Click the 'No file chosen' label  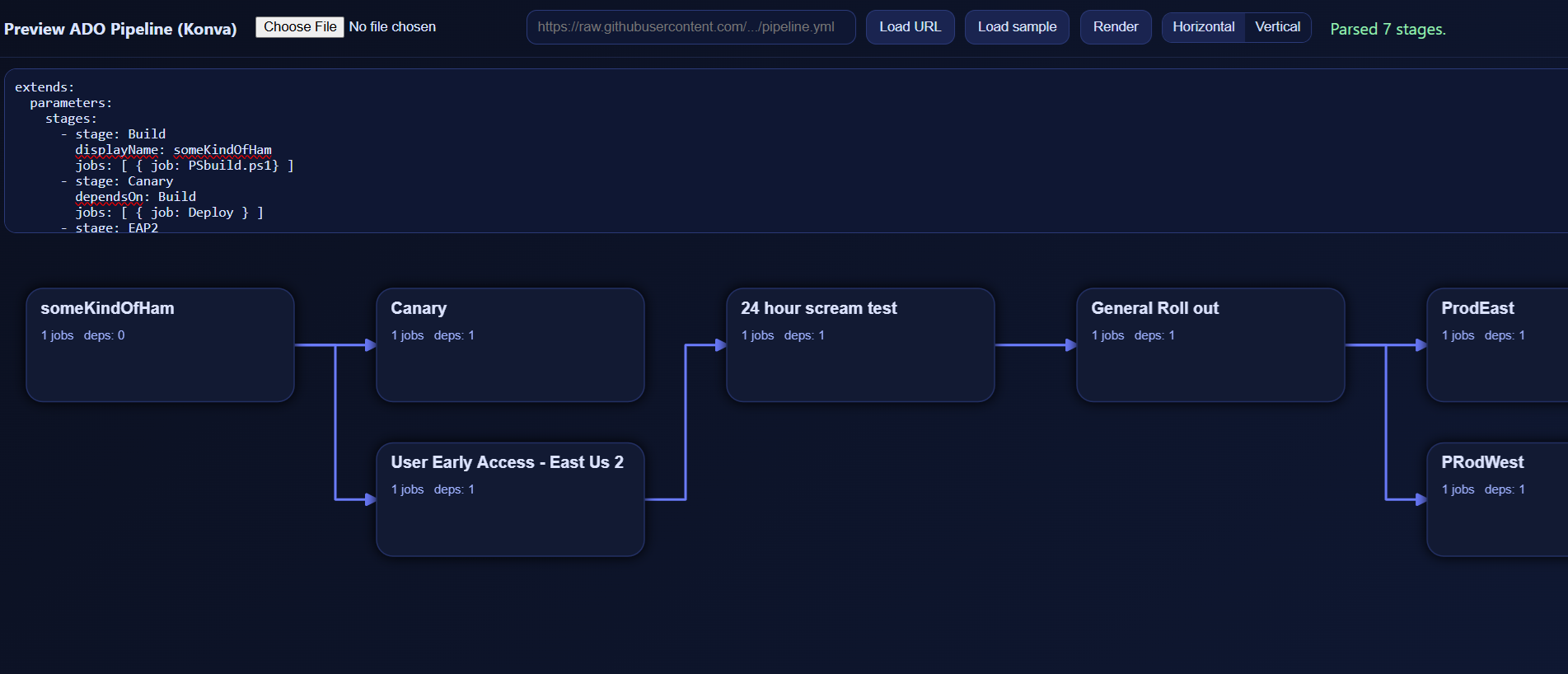click(392, 27)
